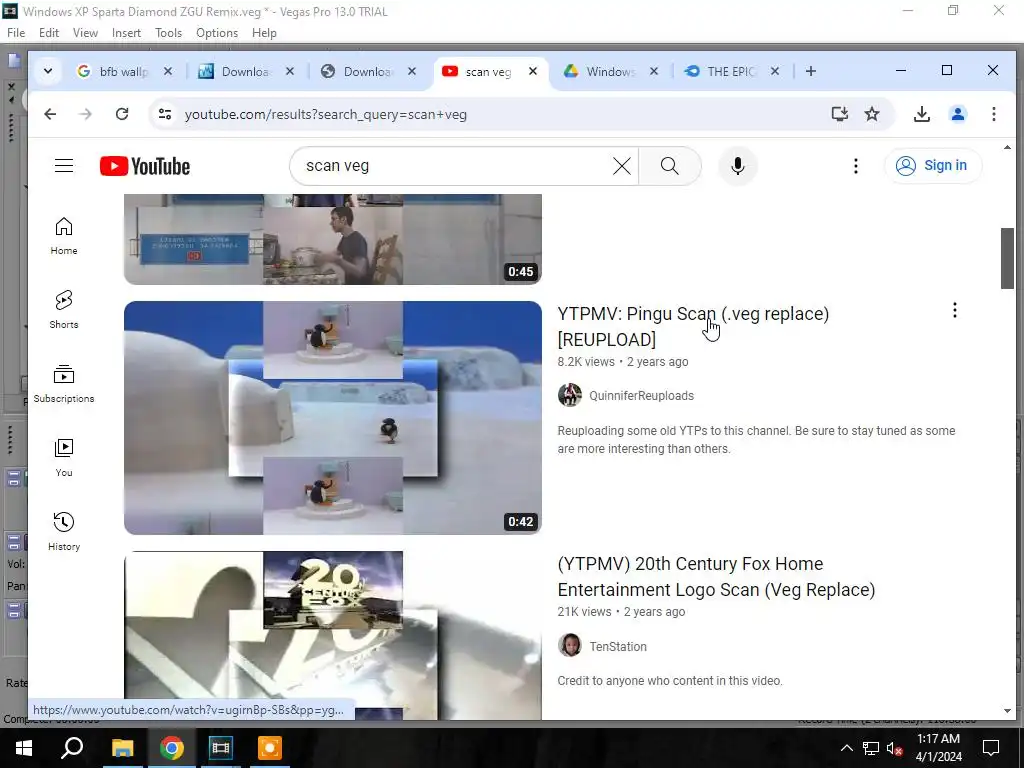This screenshot has height=768, width=1024.
Task: Open Vegas Pro View menu
Action: (x=85, y=33)
